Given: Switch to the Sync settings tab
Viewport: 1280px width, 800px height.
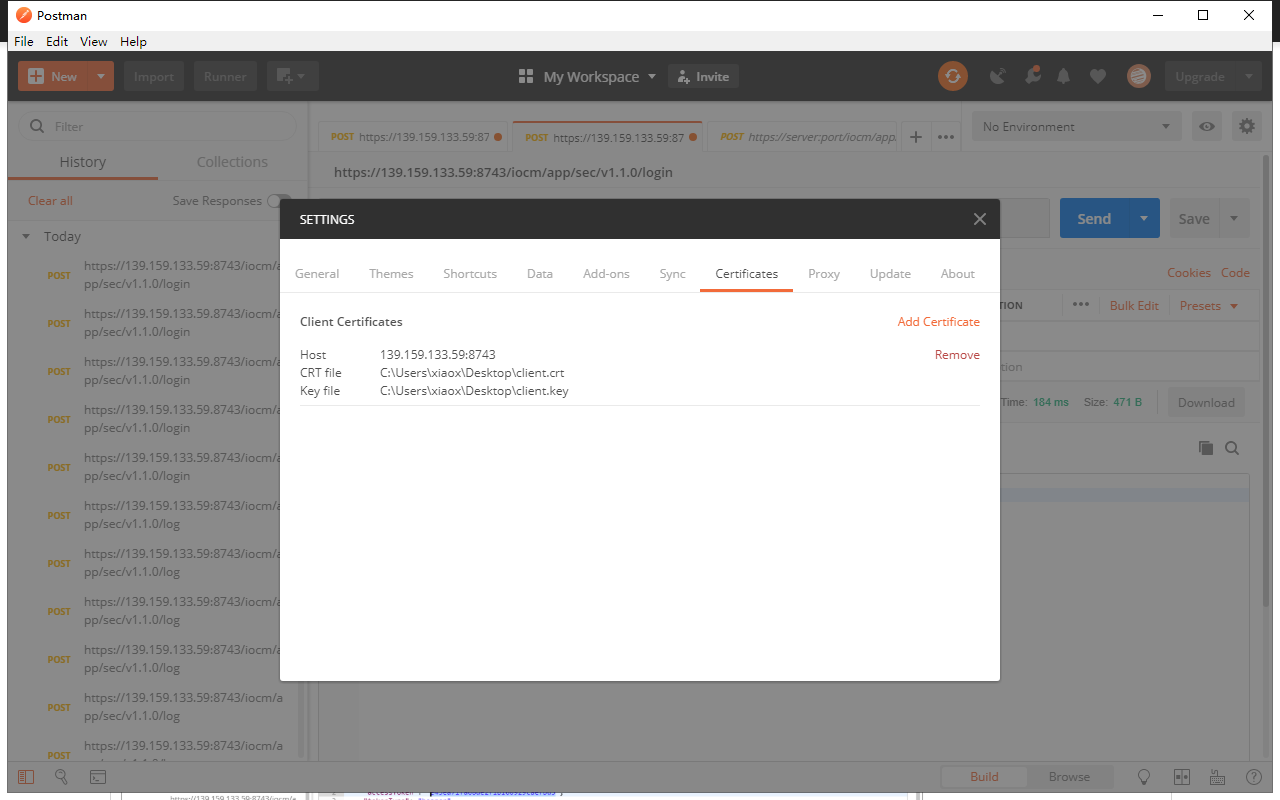Looking at the screenshot, I should [x=673, y=274].
